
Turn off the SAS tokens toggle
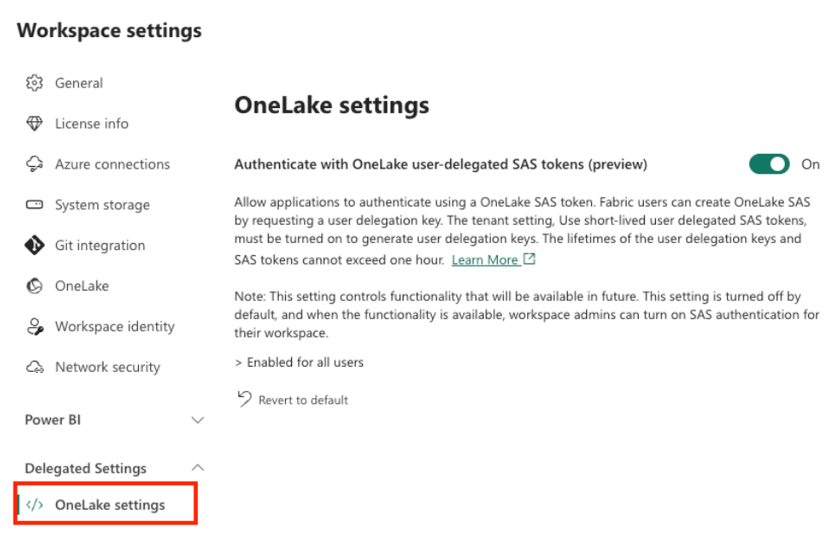point(769,164)
